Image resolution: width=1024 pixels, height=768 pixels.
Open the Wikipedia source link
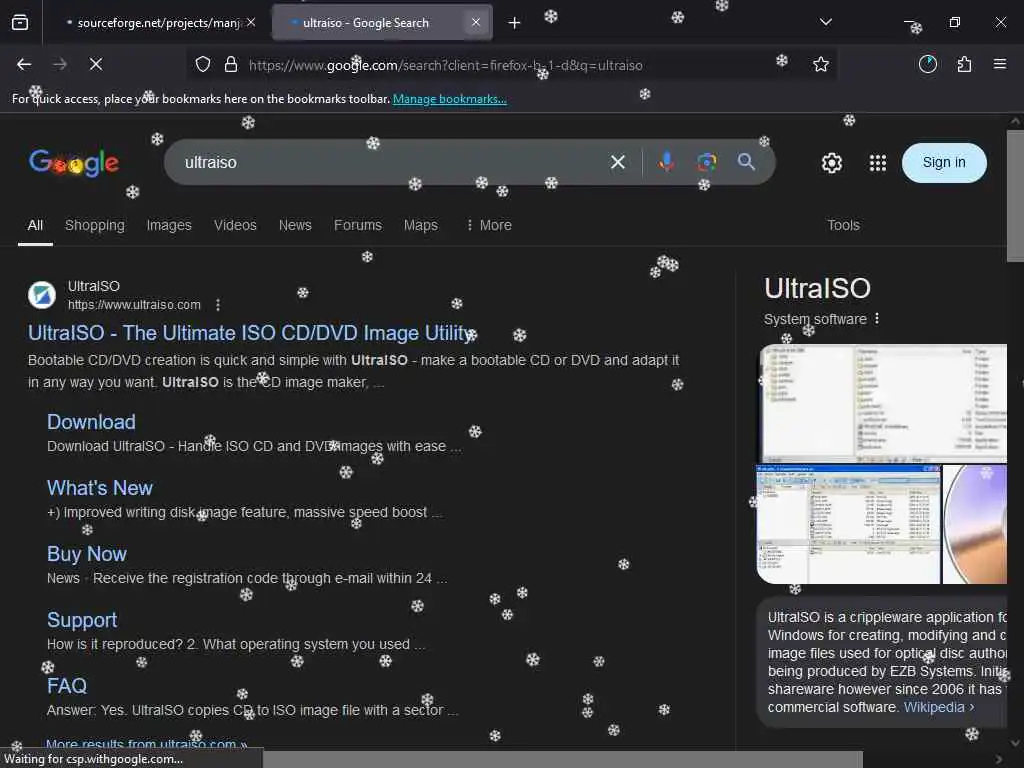point(938,707)
